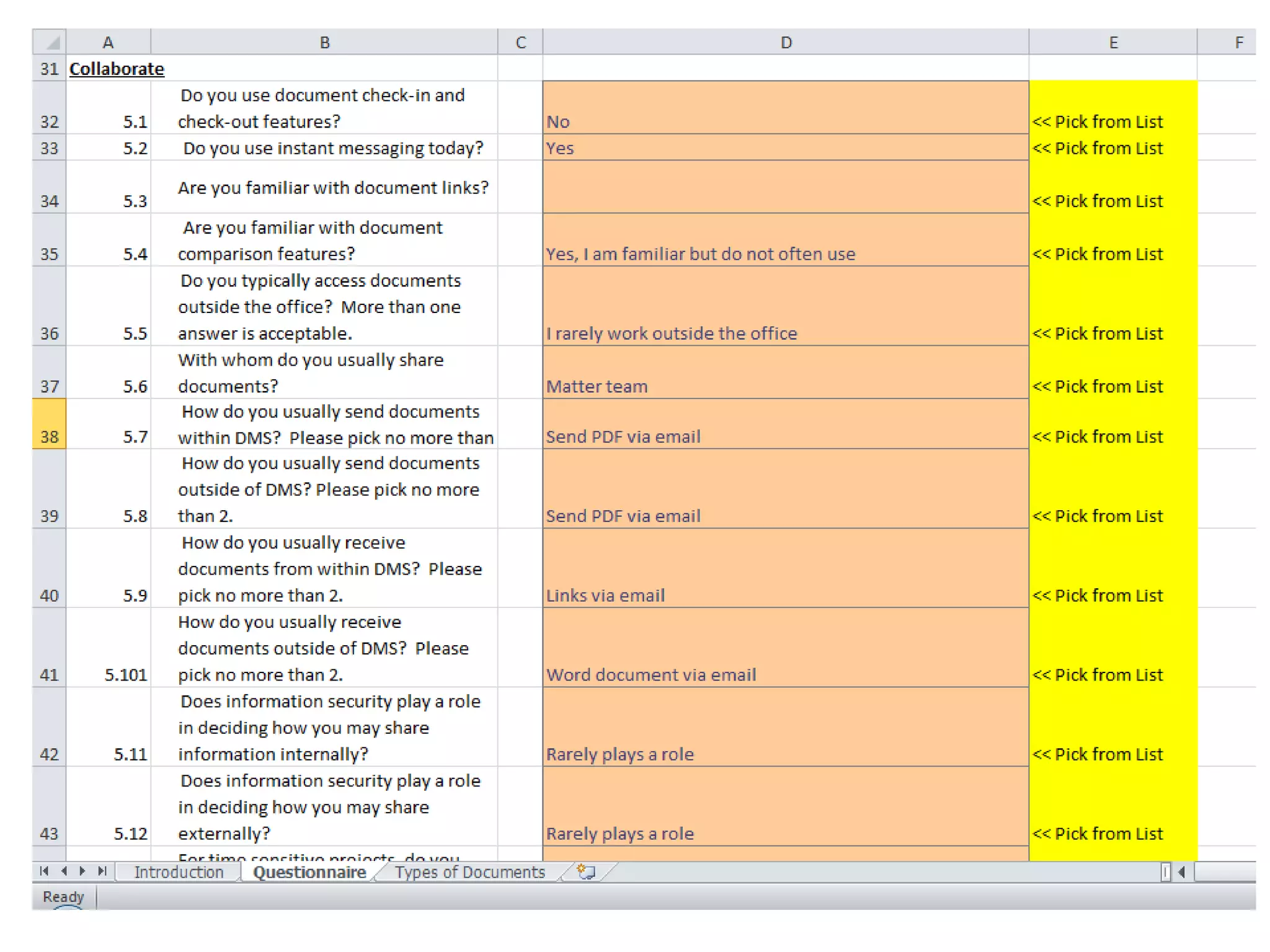The height and width of the screenshot is (952, 1270).
Task: Select the answer cell containing 'Matter team'
Action: (x=785, y=372)
